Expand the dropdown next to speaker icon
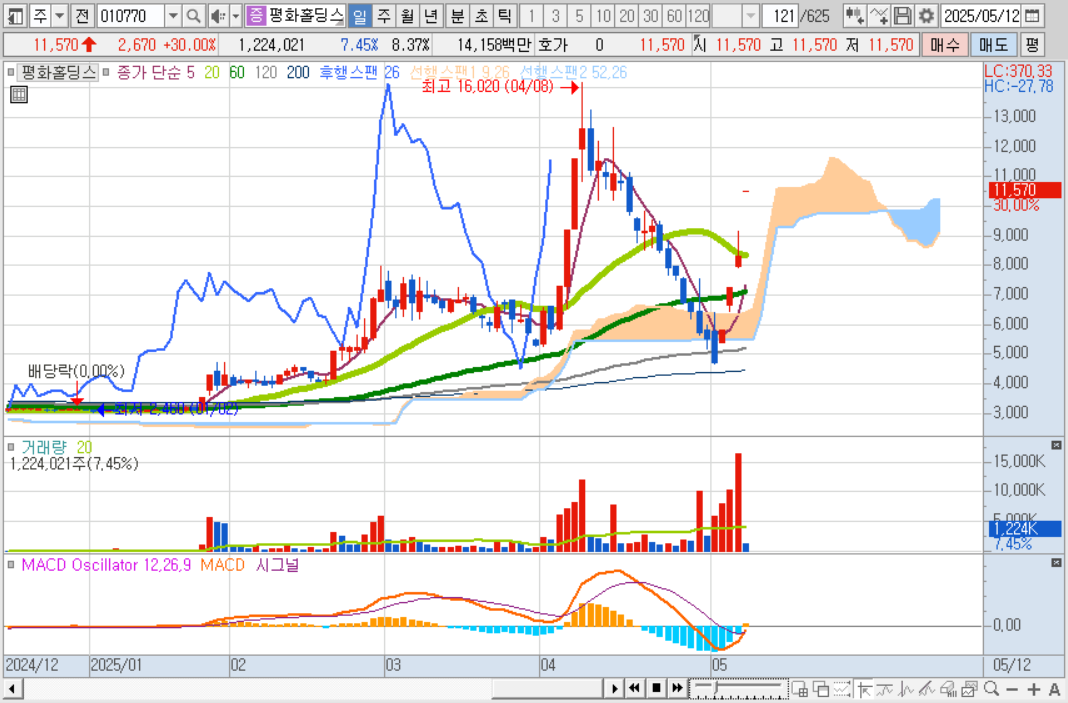 [x=236, y=15]
